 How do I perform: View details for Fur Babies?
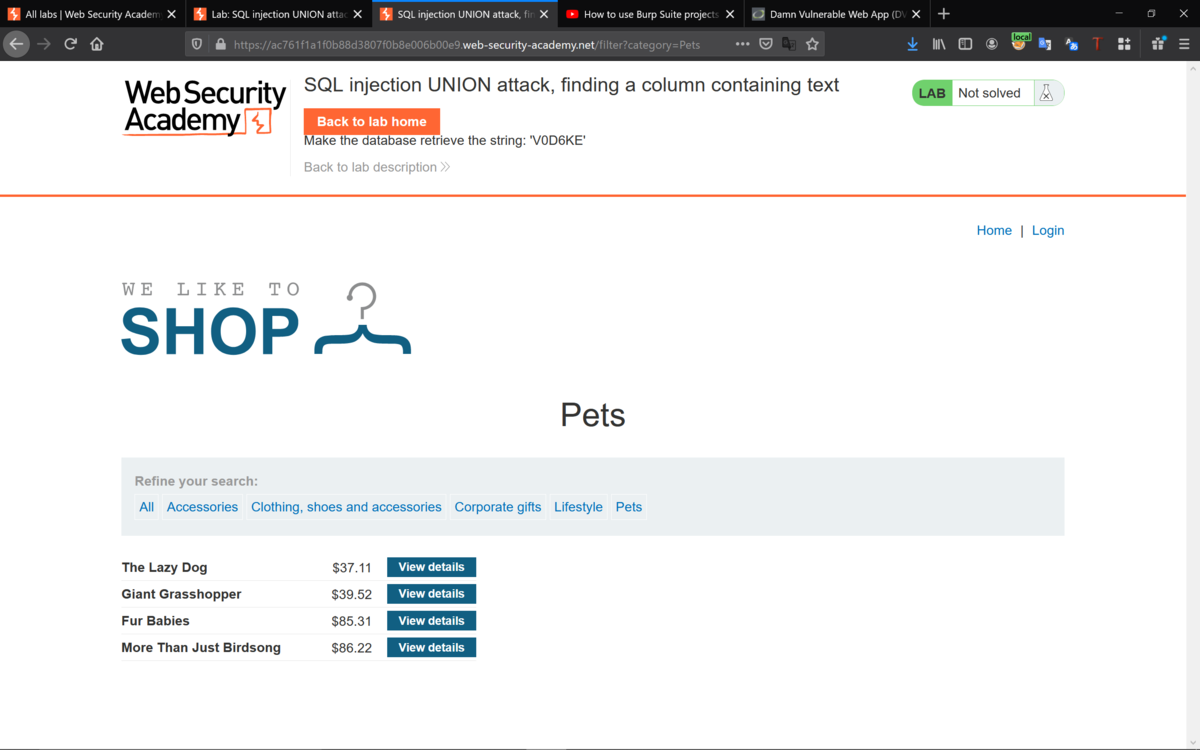(x=431, y=621)
